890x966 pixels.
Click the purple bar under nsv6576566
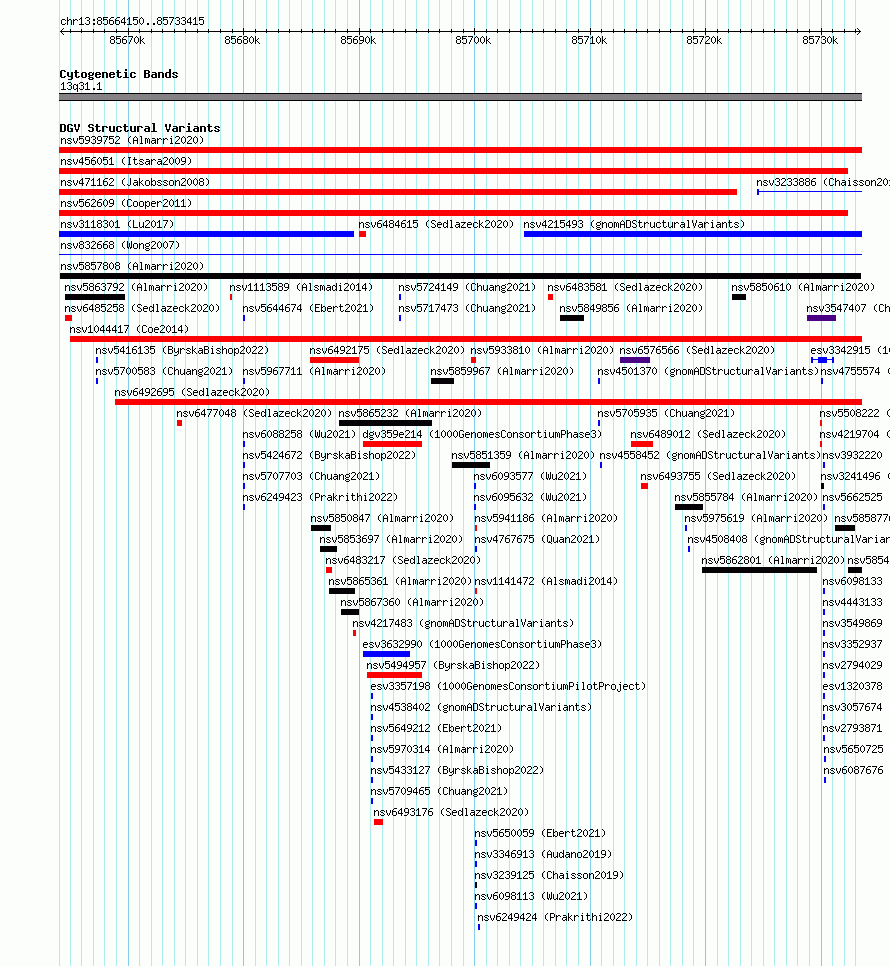pyautogui.click(x=635, y=360)
